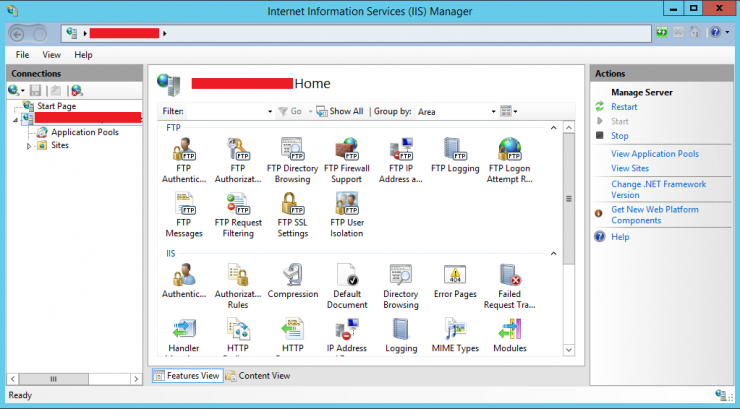Open FTP Logging feature
The image size is (740, 409).
[455, 156]
